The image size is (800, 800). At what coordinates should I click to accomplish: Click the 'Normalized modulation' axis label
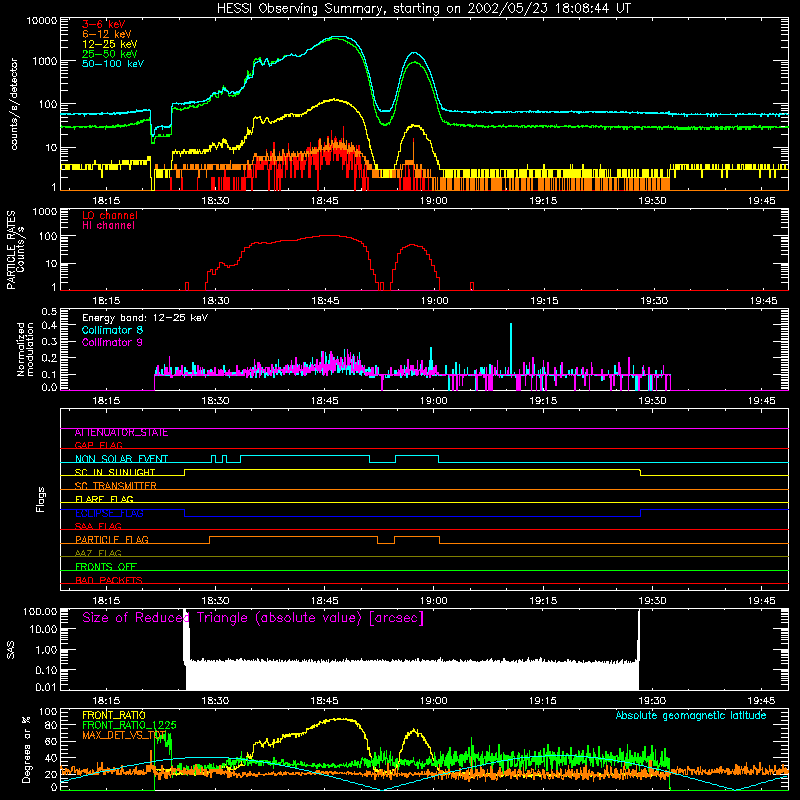pyautogui.click(x=25, y=349)
